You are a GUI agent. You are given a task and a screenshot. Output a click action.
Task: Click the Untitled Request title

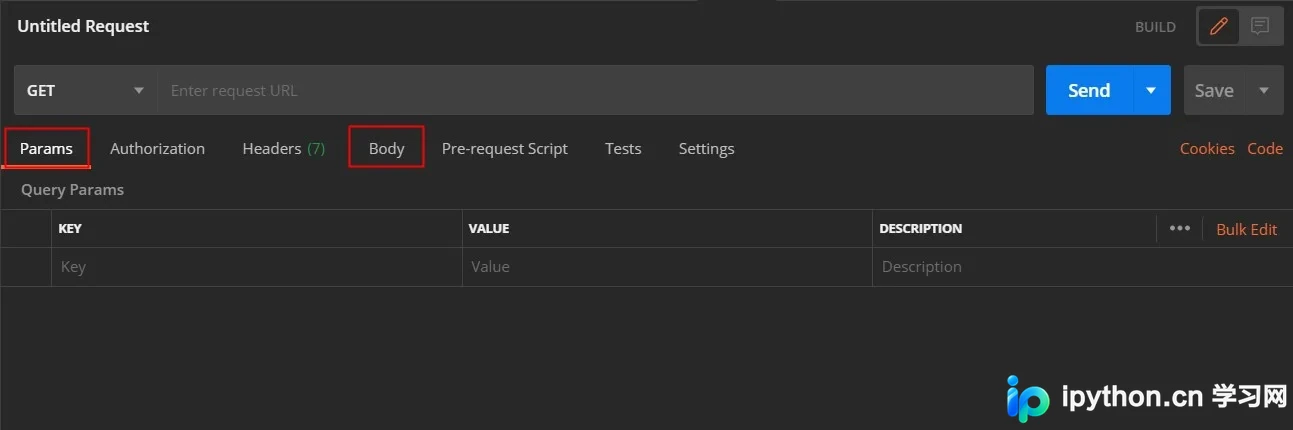[83, 27]
